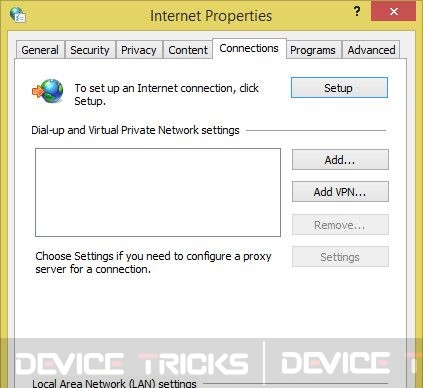423x388 pixels.
Task: Click inside the empty dial-up connections list
Action: pos(158,192)
